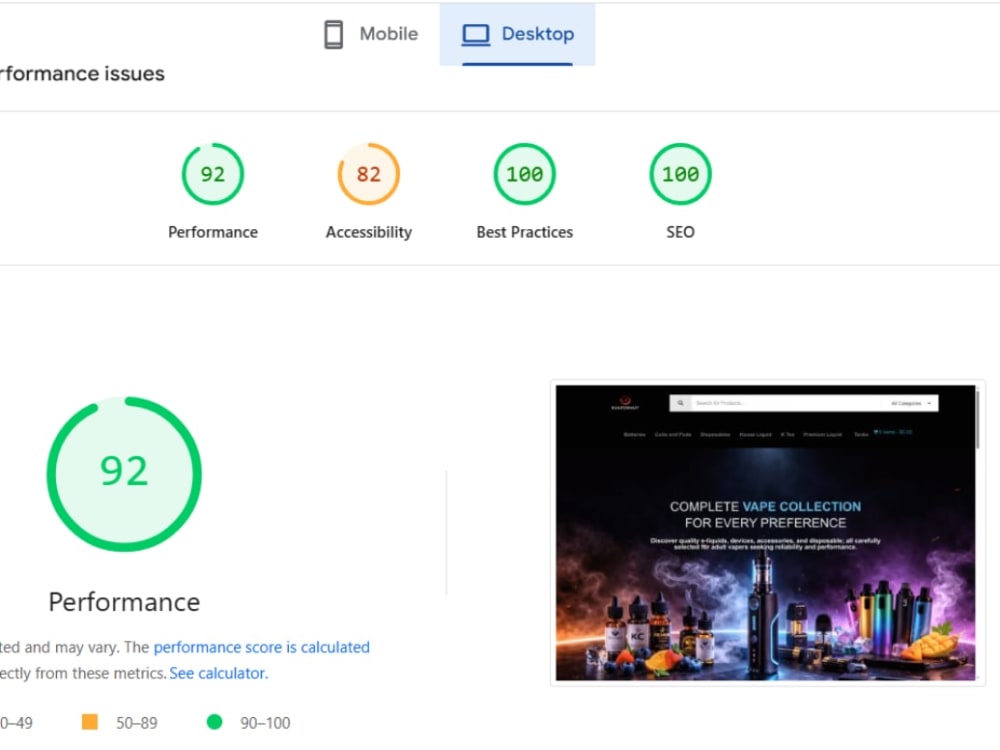The width and height of the screenshot is (1000, 750).
Task: Jump to Best Practices score gauge 100
Action: click(524, 174)
